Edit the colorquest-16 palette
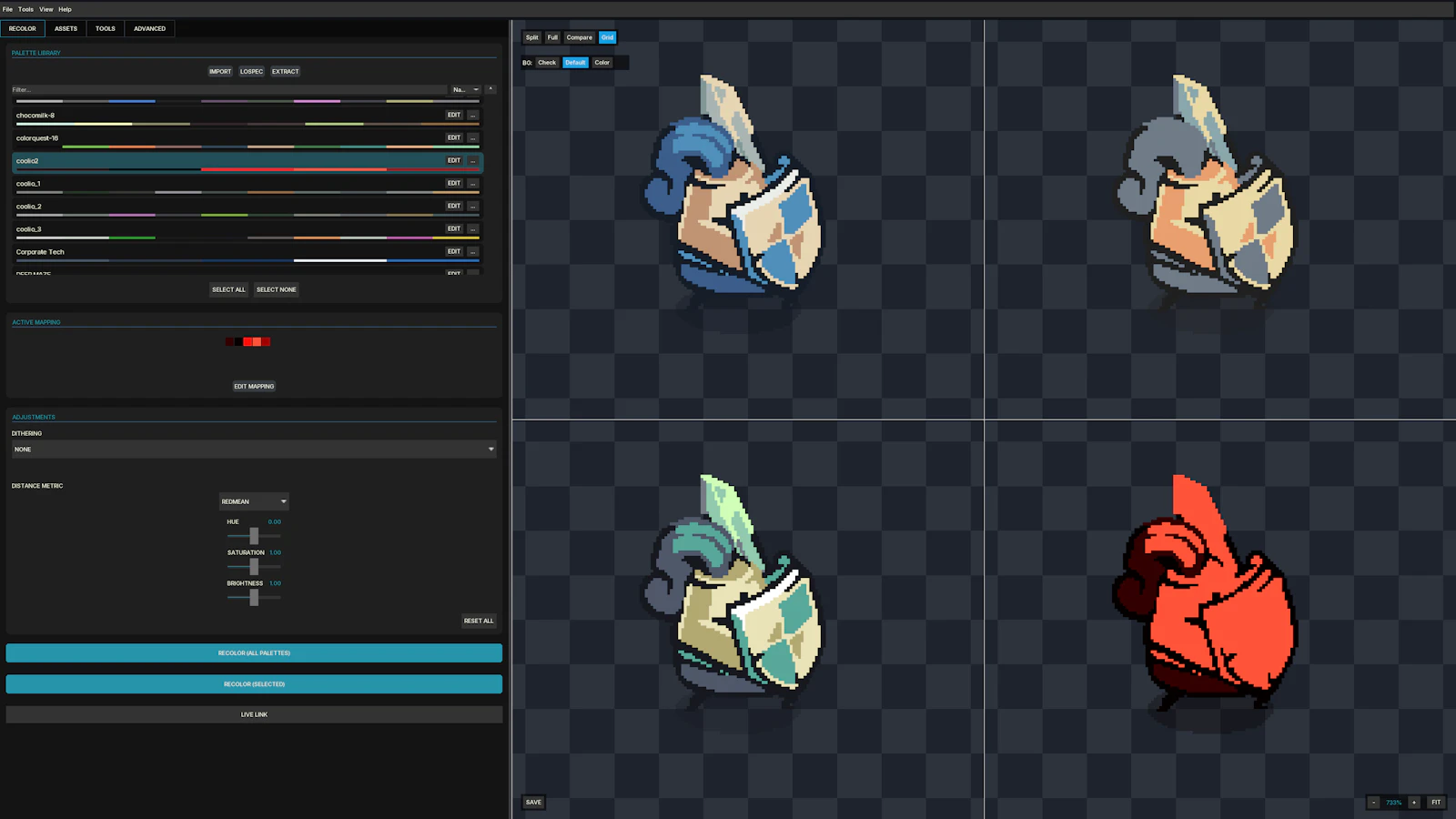The image size is (1456, 819). click(454, 138)
